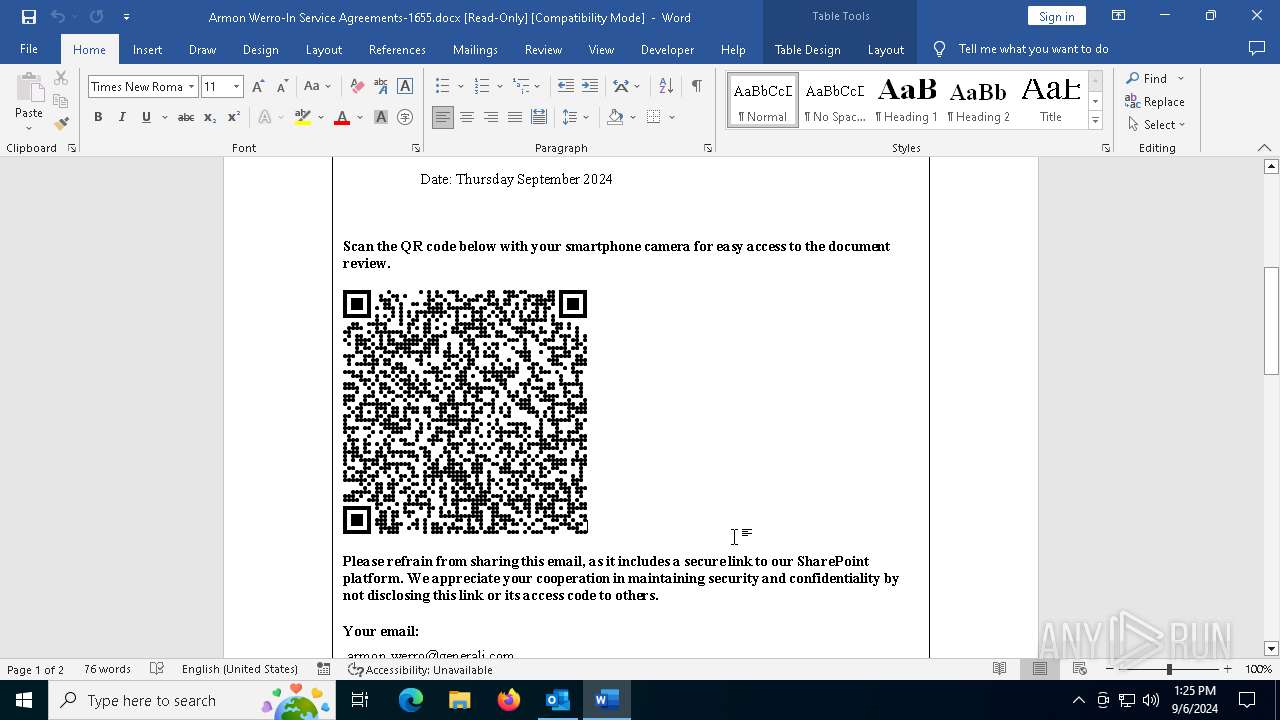The width and height of the screenshot is (1280, 720).
Task: Toggle italic formatting
Action: point(122,117)
